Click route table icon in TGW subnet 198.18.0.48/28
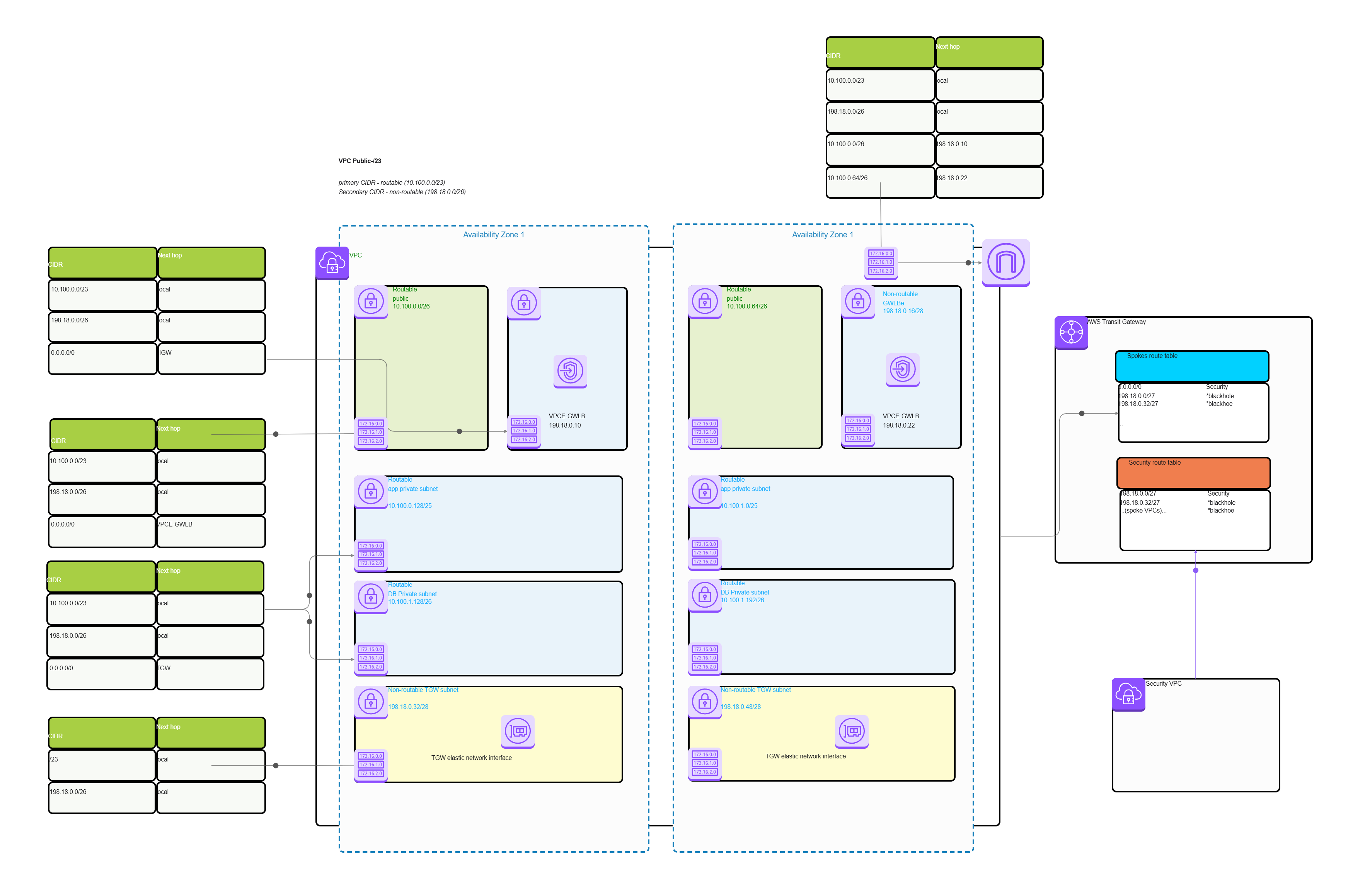 [704, 763]
